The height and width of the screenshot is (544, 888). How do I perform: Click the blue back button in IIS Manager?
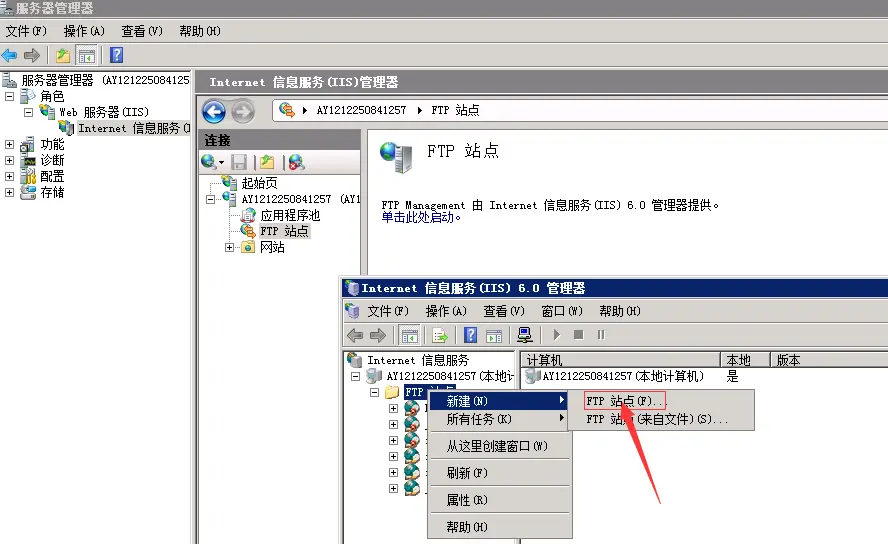pos(214,112)
